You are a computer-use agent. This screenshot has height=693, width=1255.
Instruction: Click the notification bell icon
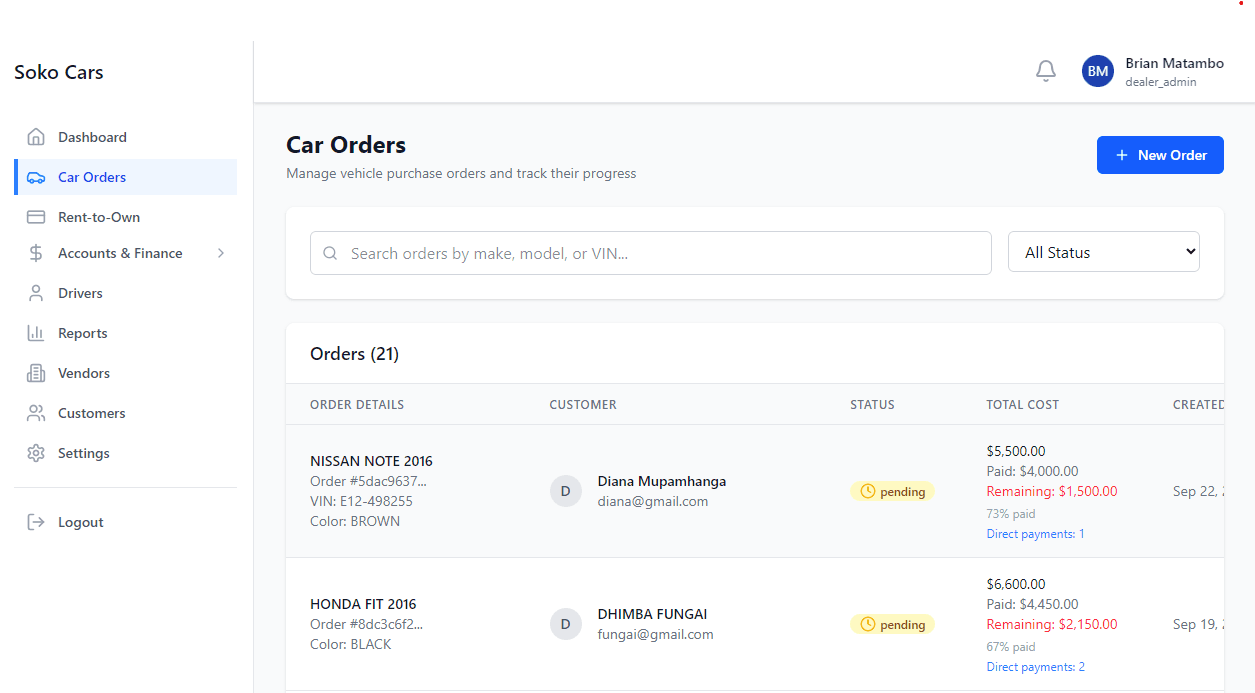[1046, 71]
